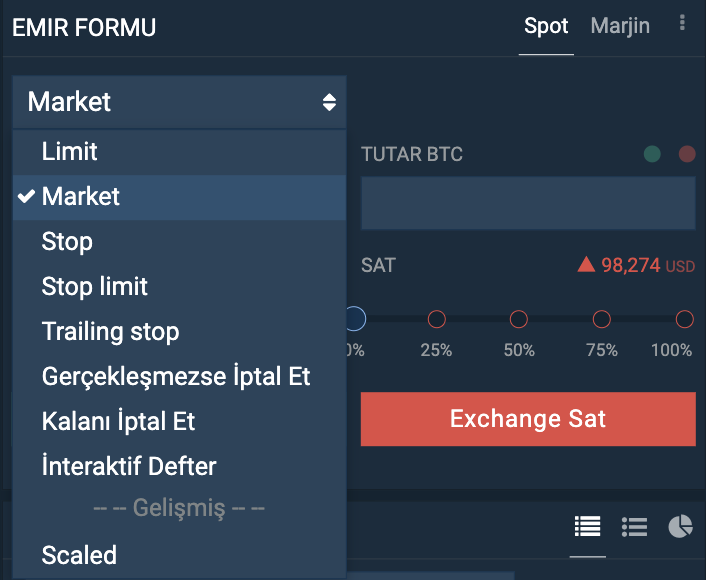Click the 98,274 USD sell price
This screenshot has width=706, height=580.
[x=648, y=265]
